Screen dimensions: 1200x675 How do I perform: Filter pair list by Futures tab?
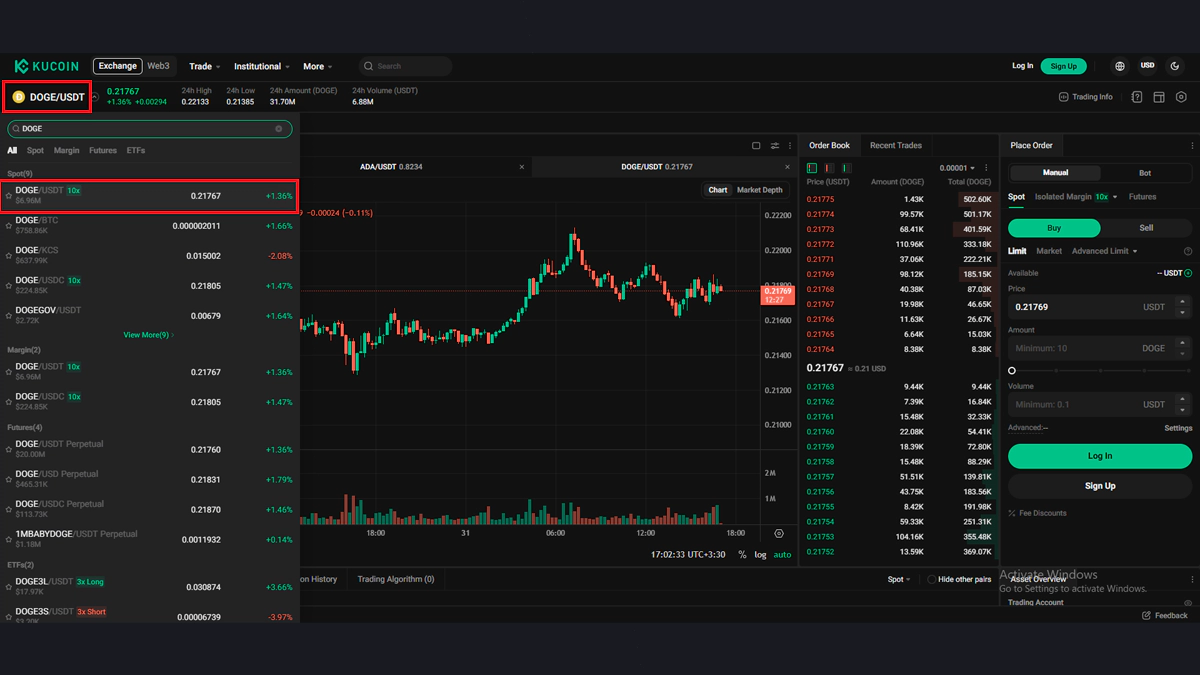point(103,151)
